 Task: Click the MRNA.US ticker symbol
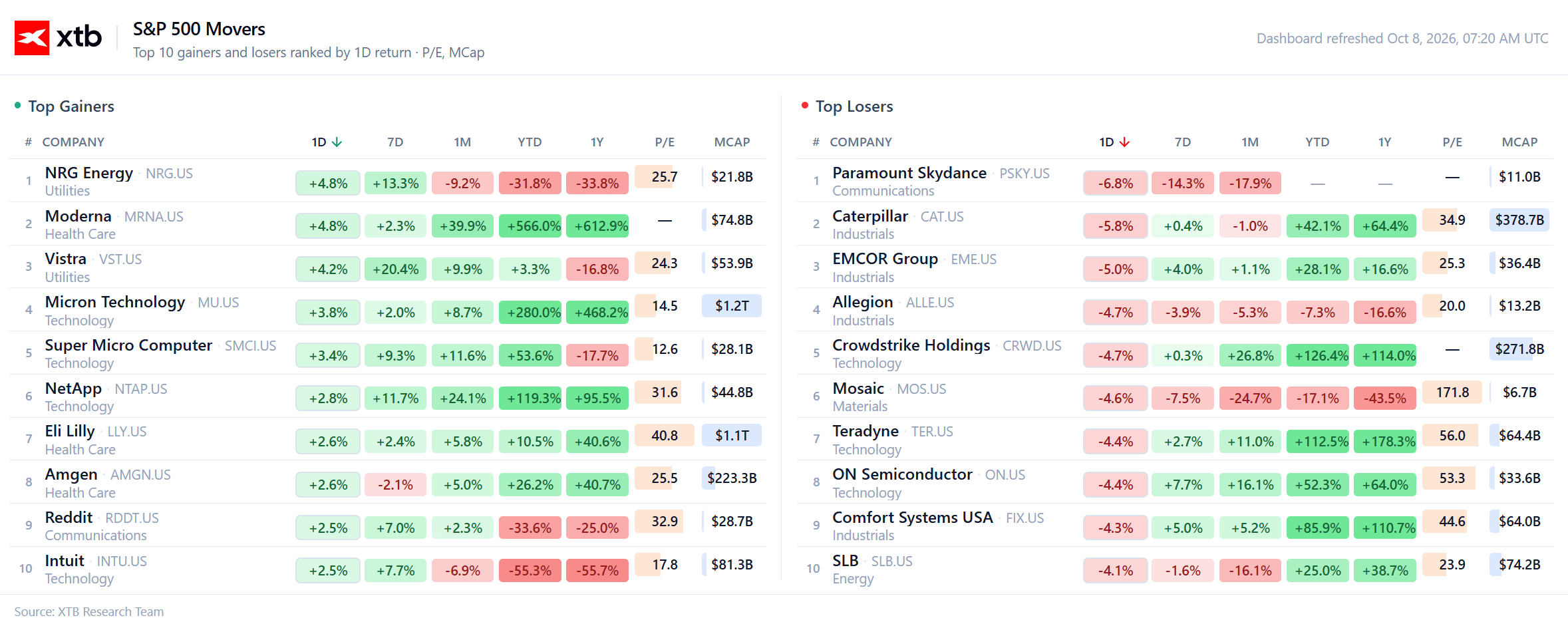[x=154, y=217]
